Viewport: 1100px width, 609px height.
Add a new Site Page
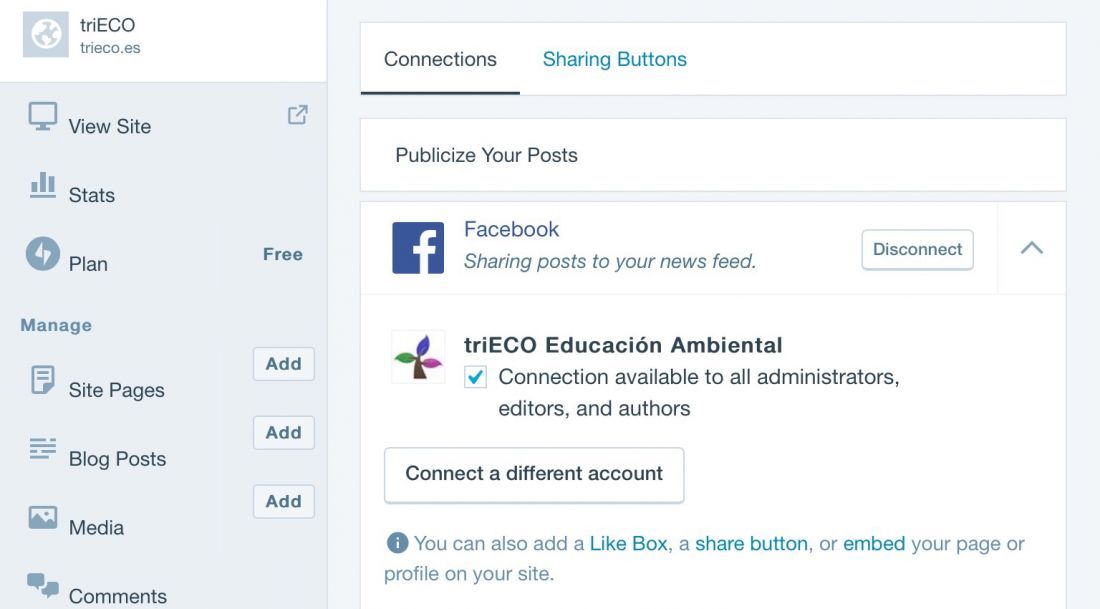pos(283,364)
